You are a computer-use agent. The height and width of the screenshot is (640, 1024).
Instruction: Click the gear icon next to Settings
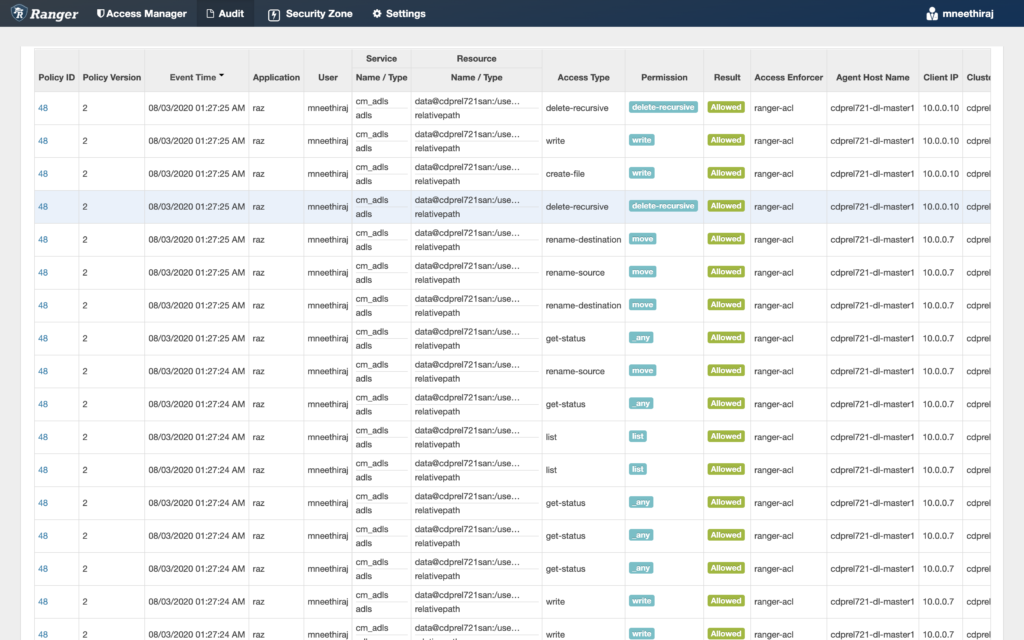click(x=375, y=13)
